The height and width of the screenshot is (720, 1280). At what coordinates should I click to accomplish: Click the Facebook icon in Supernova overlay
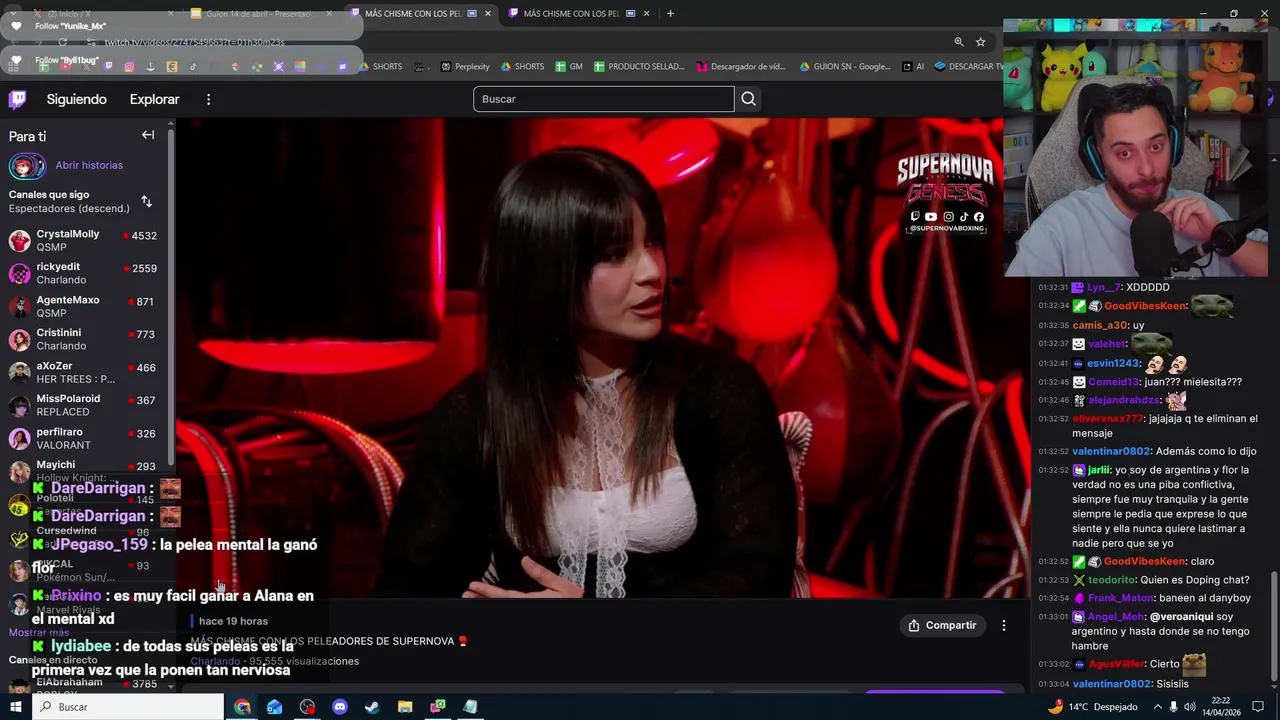pyautogui.click(x=979, y=217)
